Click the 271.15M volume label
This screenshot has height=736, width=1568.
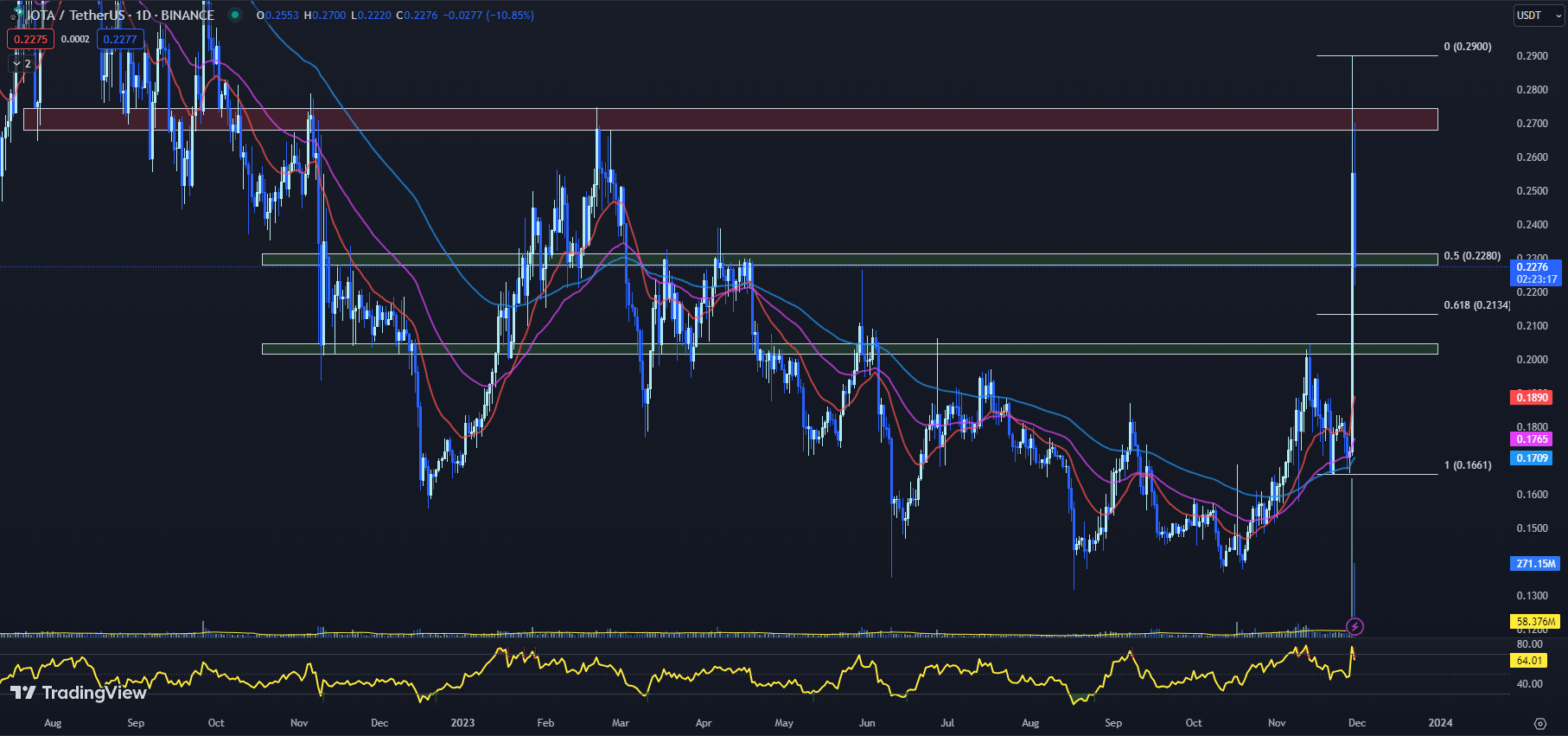pos(1535,563)
